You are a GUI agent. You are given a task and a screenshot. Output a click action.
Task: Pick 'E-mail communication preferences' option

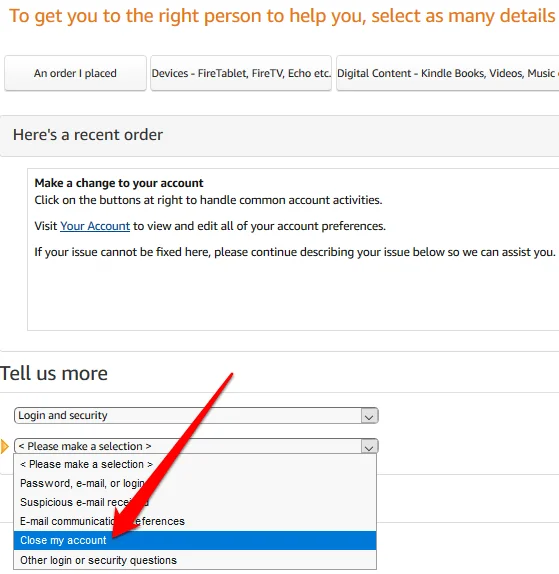[195, 521]
